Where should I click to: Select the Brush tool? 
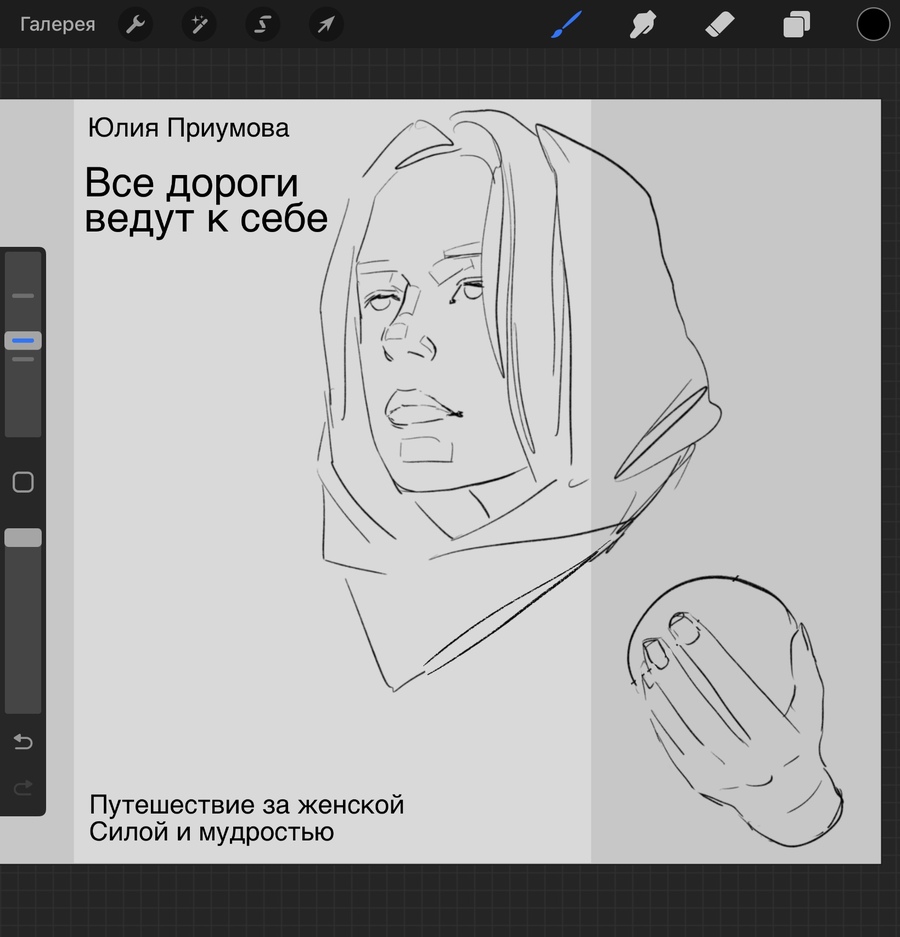coord(565,25)
